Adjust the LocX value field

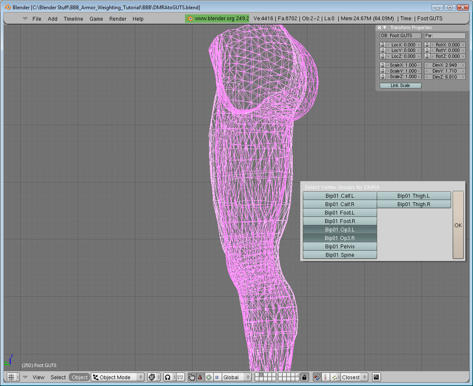(x=403, y=45)
